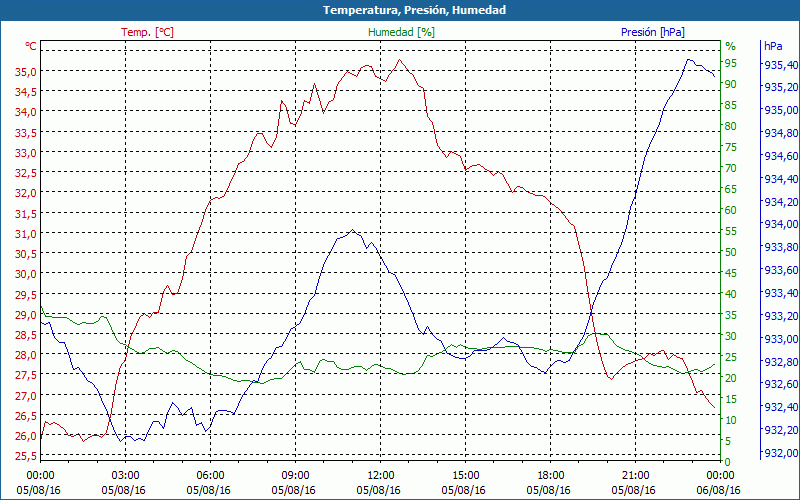Click the 932,00 pressure axis value
Viewport: 800px width, 500px height.
(x=781, y=453)
